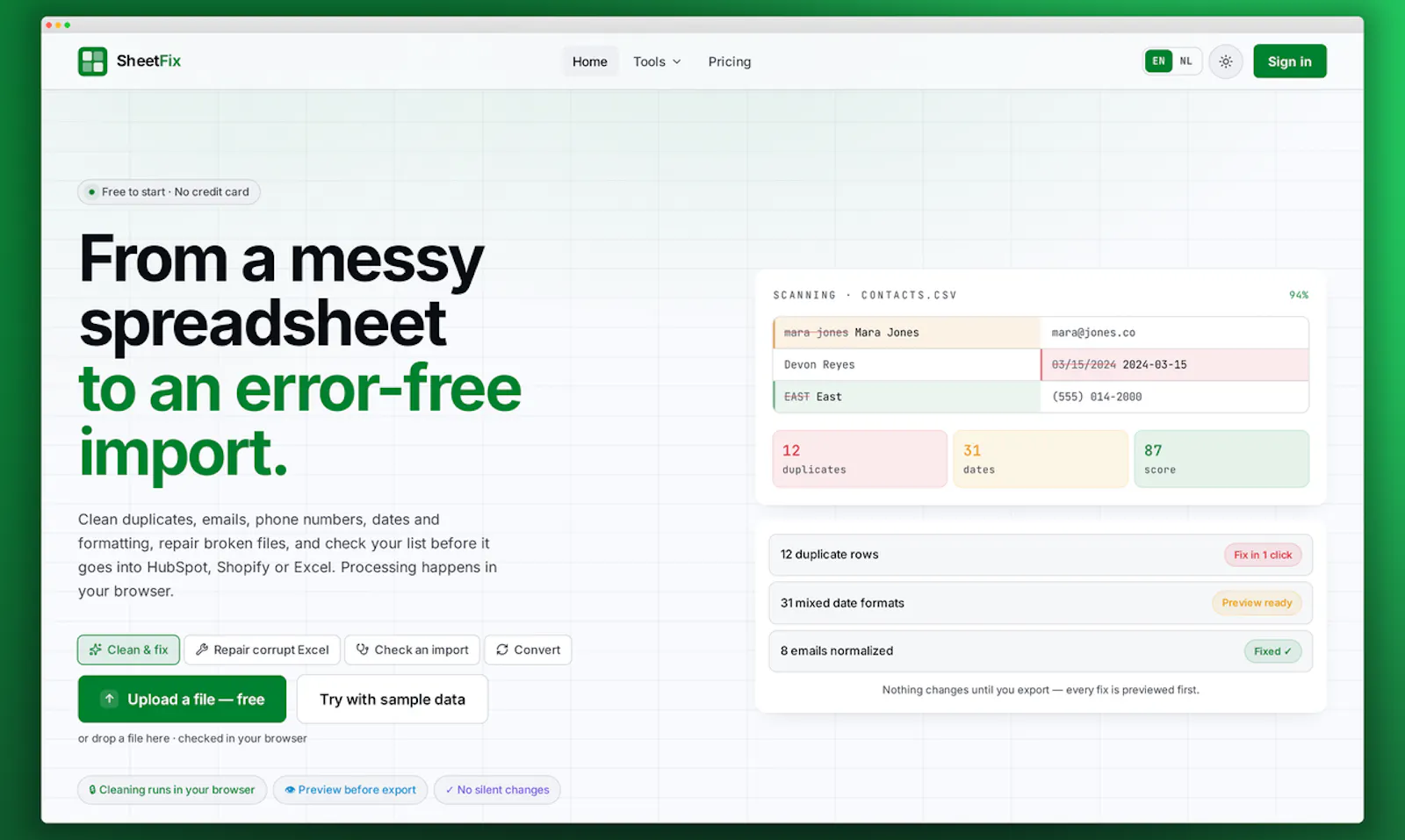The height and width of the screenshot is (840, 1405).
Task: Go to the Pricing page
Action: click(730, 61)
